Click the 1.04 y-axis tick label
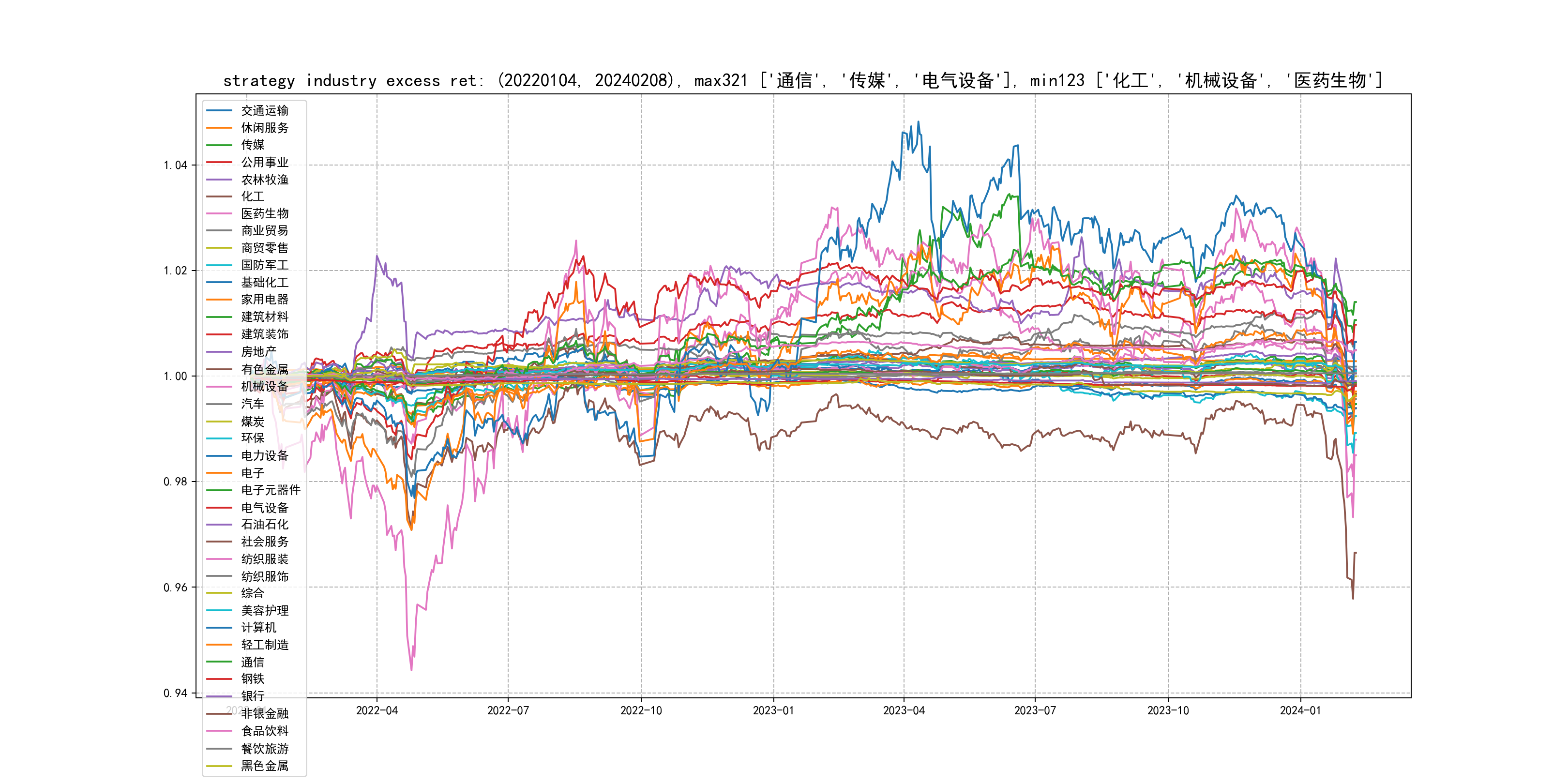 (x=175, y=165)
